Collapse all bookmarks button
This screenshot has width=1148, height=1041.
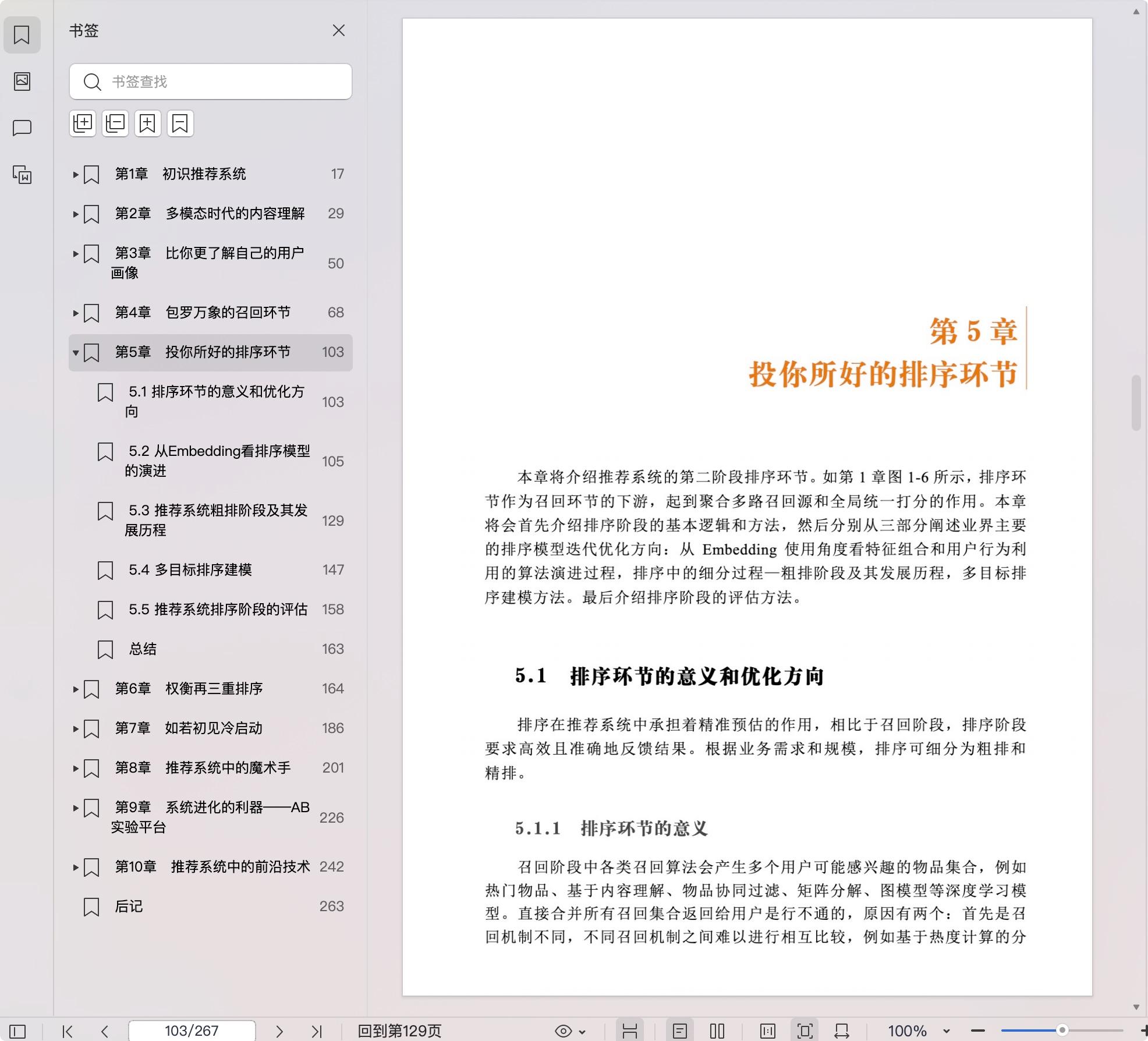(x=115, y=123)
